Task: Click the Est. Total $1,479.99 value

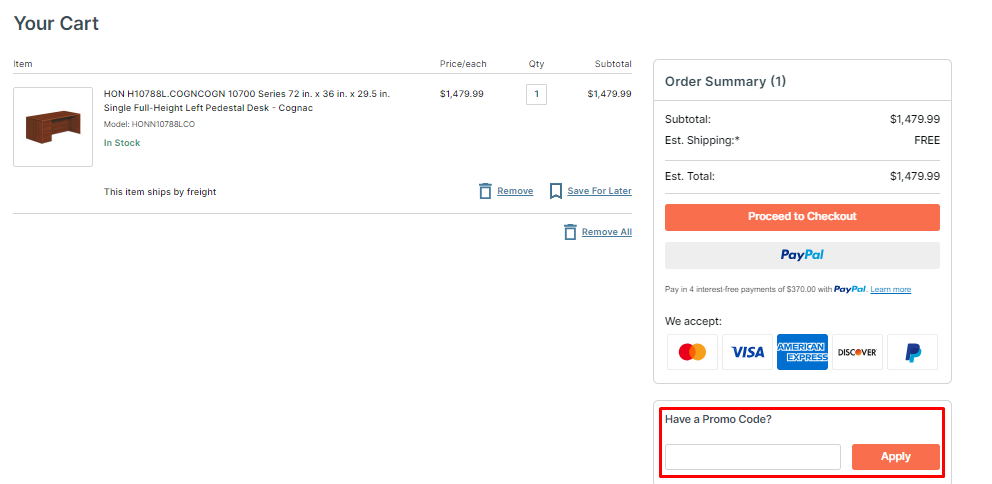Action: (915, 177)
